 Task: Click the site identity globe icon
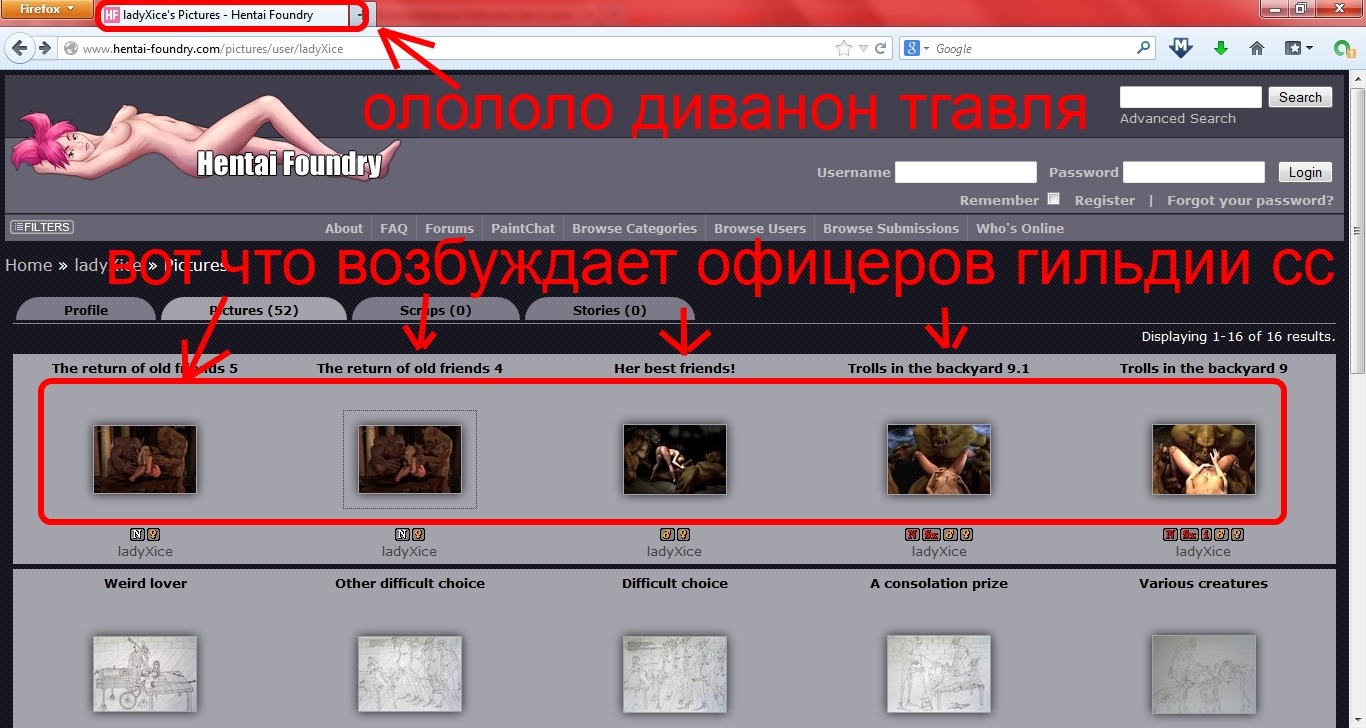click(x=70, y=48)
